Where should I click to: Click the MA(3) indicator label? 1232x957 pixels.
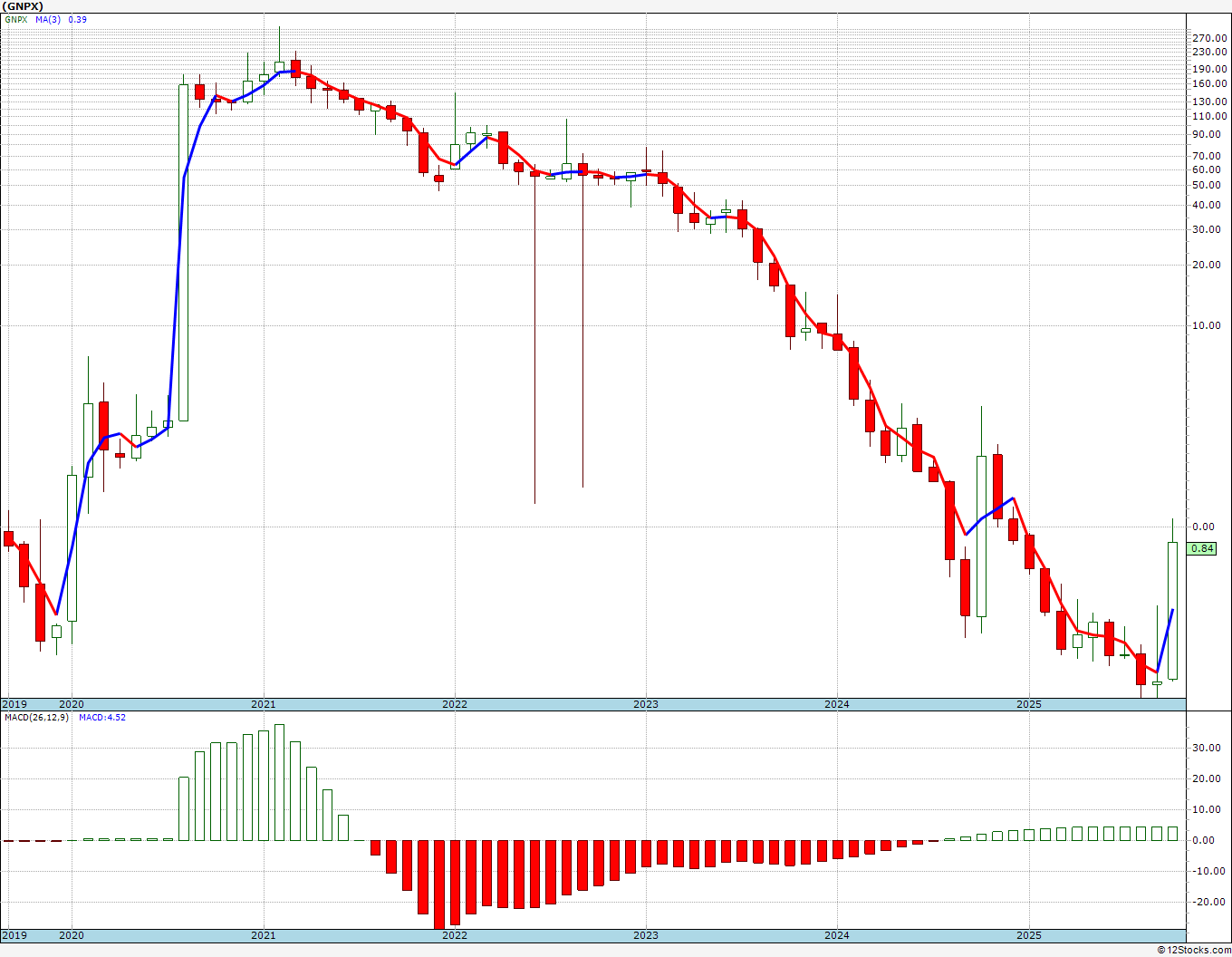click(x=48, y=19)
